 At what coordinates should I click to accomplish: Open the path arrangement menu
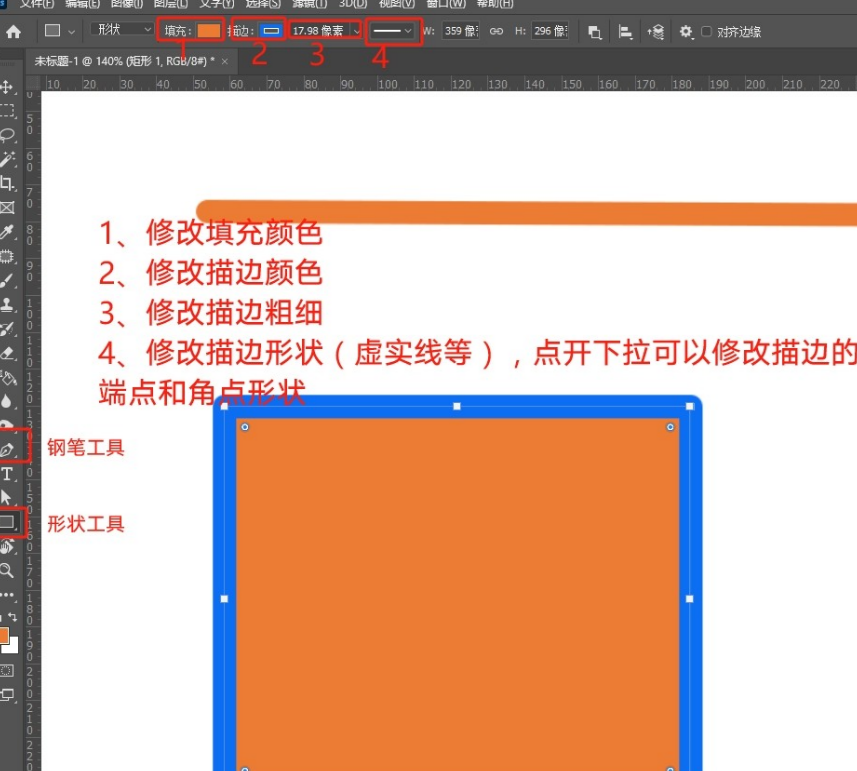tap(656, 32)
